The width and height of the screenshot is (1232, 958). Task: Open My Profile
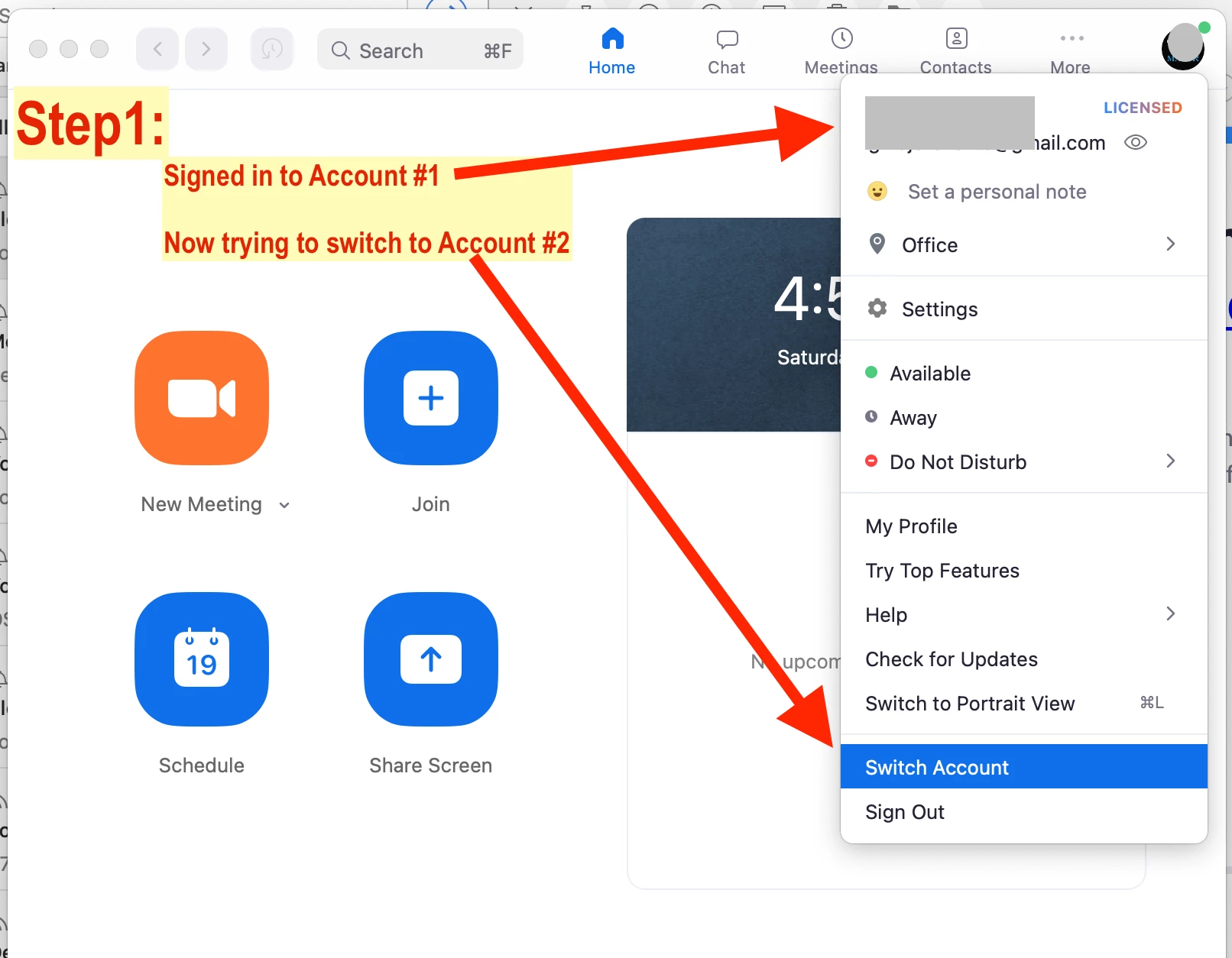[1024, 526]
